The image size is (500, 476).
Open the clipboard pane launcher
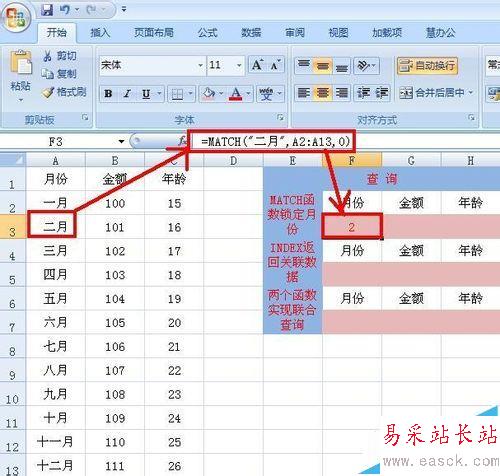(85, 117)
